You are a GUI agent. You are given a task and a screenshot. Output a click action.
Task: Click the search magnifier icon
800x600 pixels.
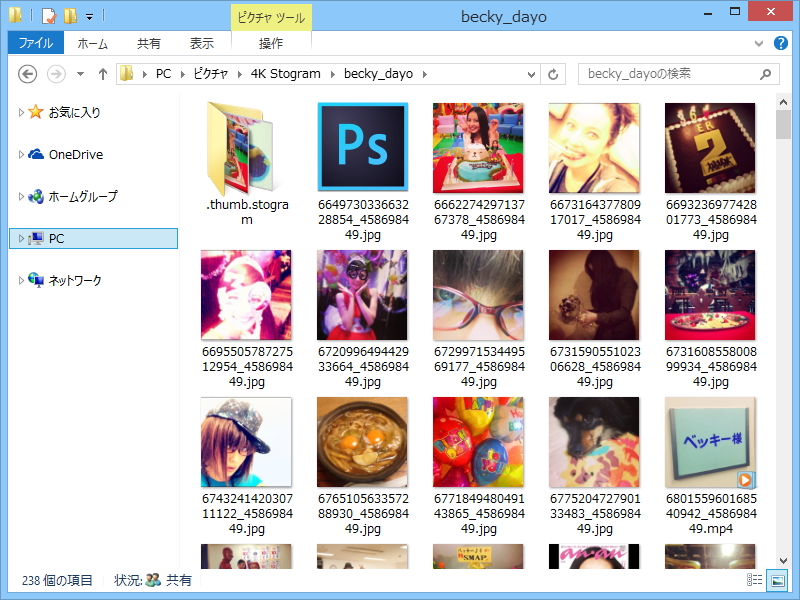[x=765, y=74]
